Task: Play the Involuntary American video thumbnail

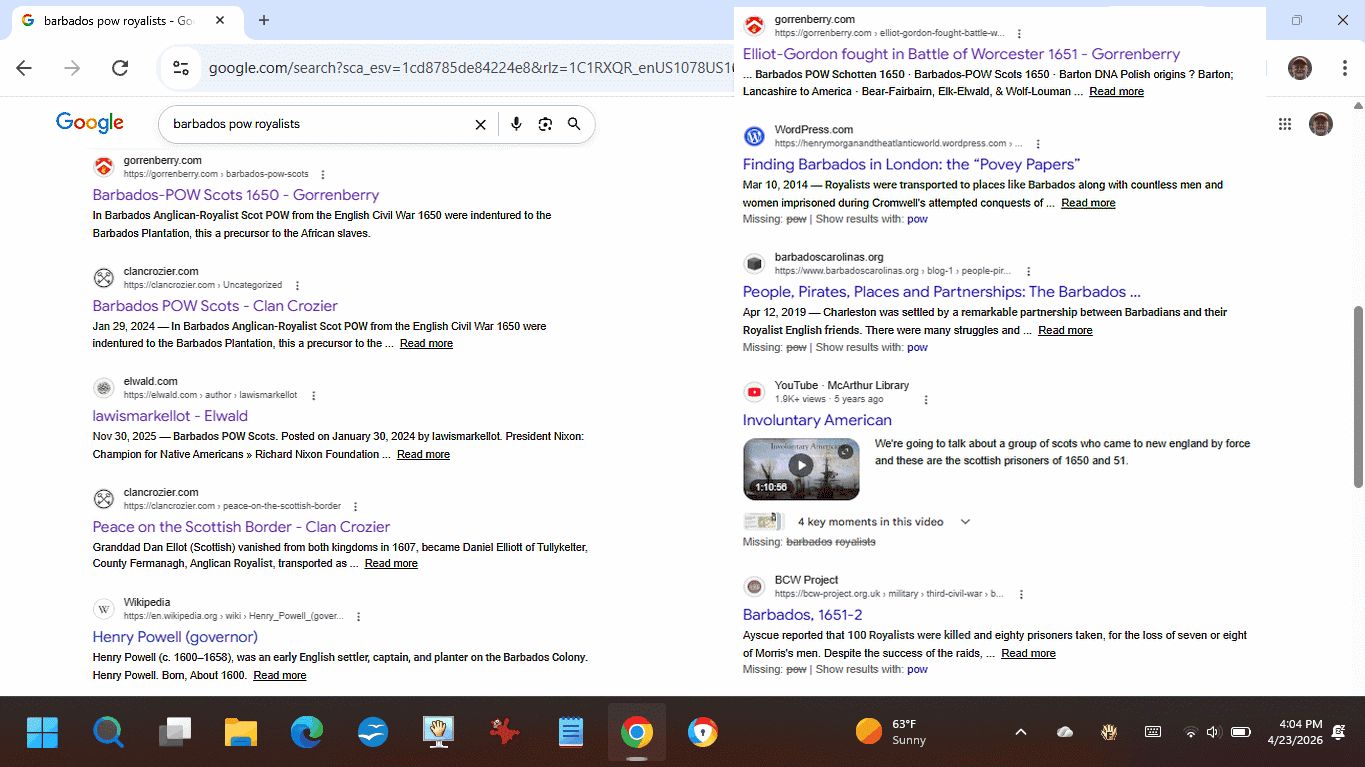Action: tap(801, 466)
